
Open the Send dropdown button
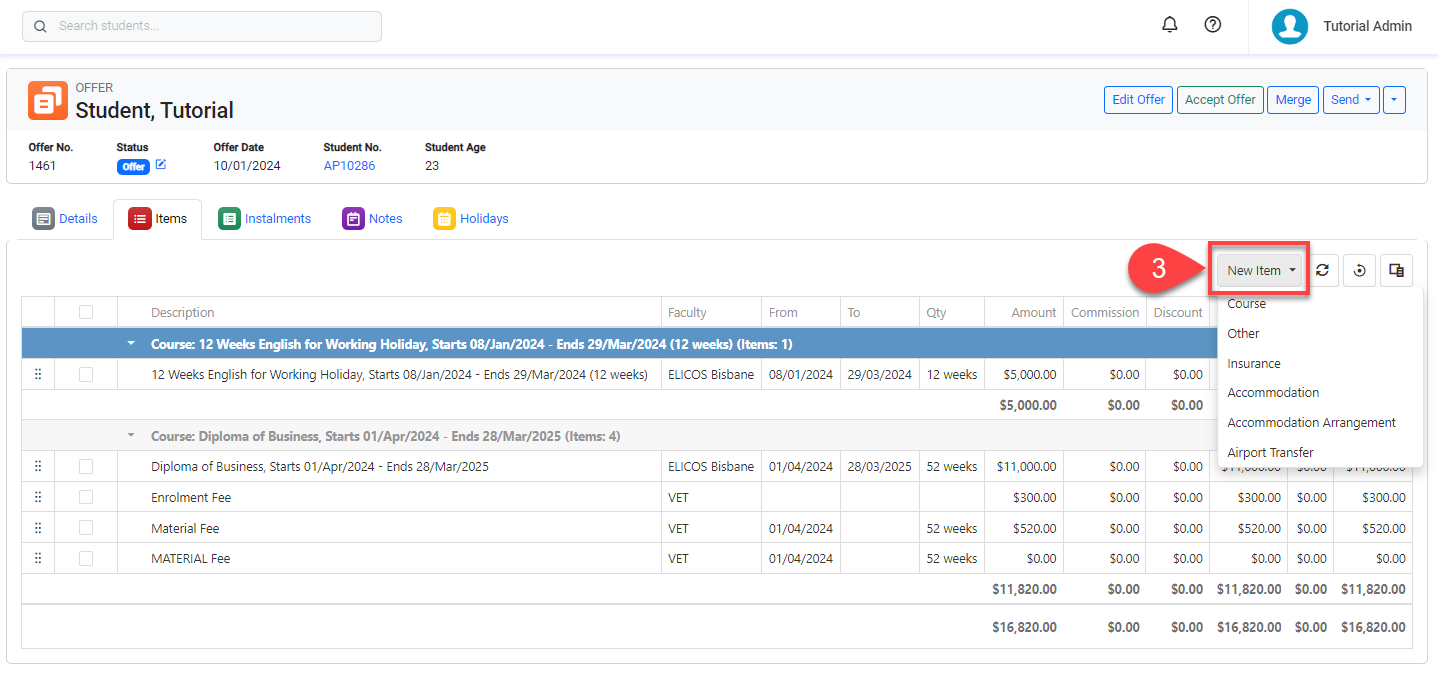coord(1351,100)
